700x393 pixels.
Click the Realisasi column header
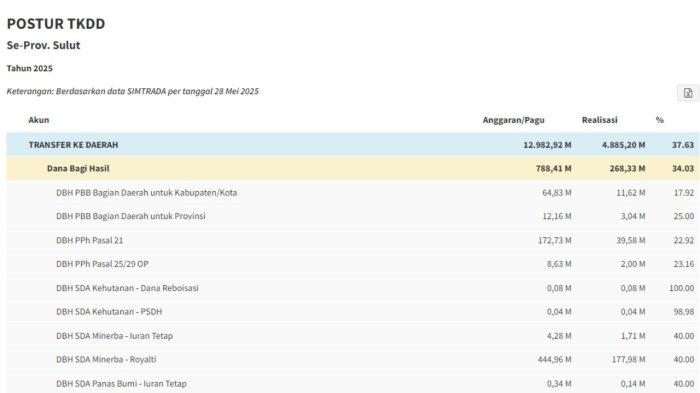(x=600, y=120)
